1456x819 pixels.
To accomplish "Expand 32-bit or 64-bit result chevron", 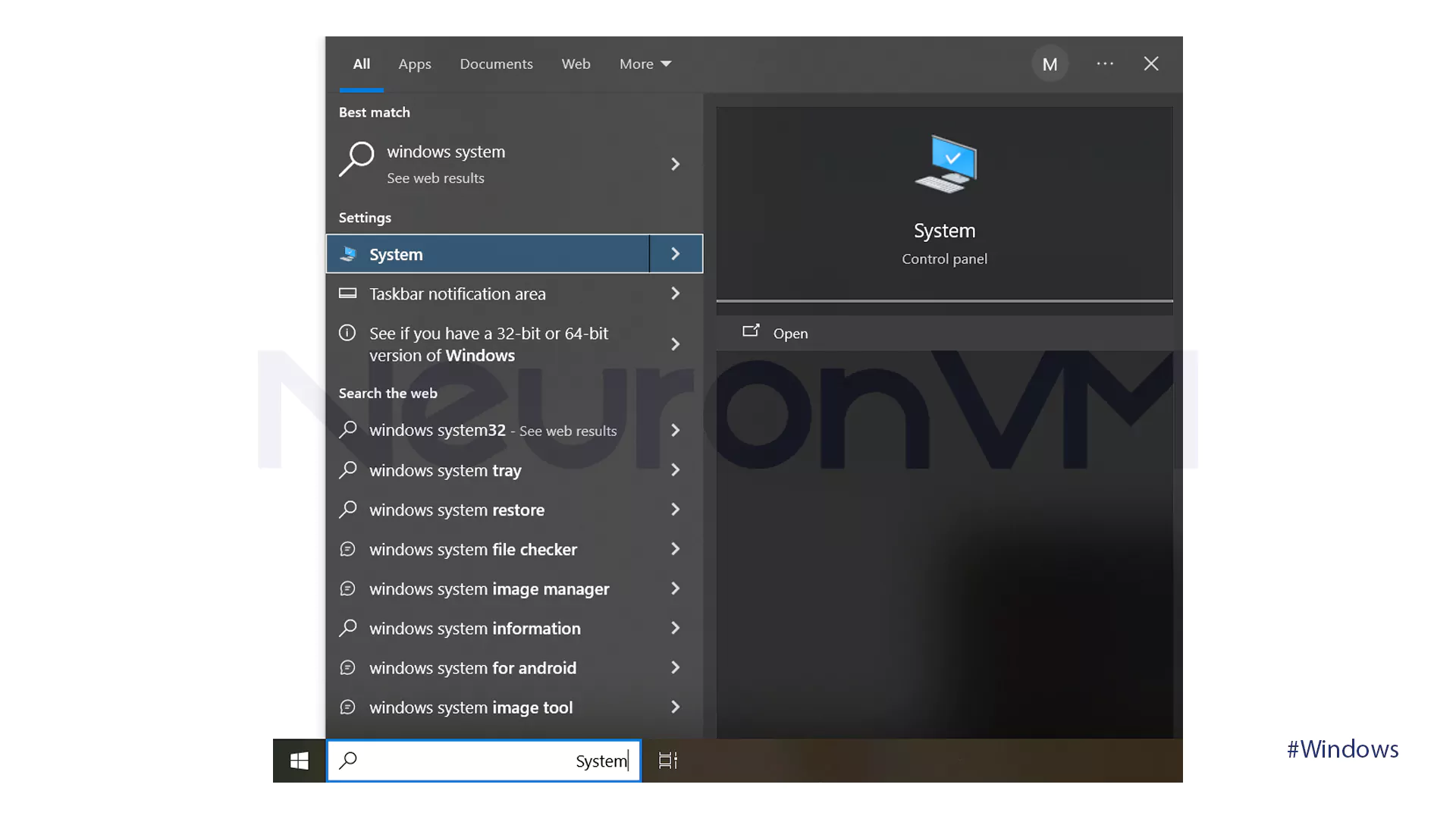I will click(676, 344).
